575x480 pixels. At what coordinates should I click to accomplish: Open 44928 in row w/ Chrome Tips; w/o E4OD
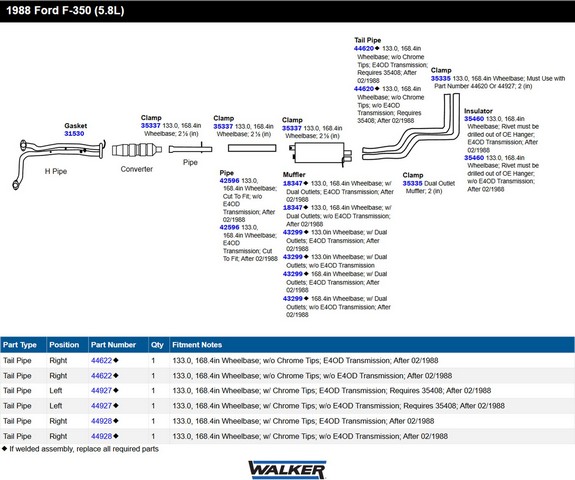(102, 436)
